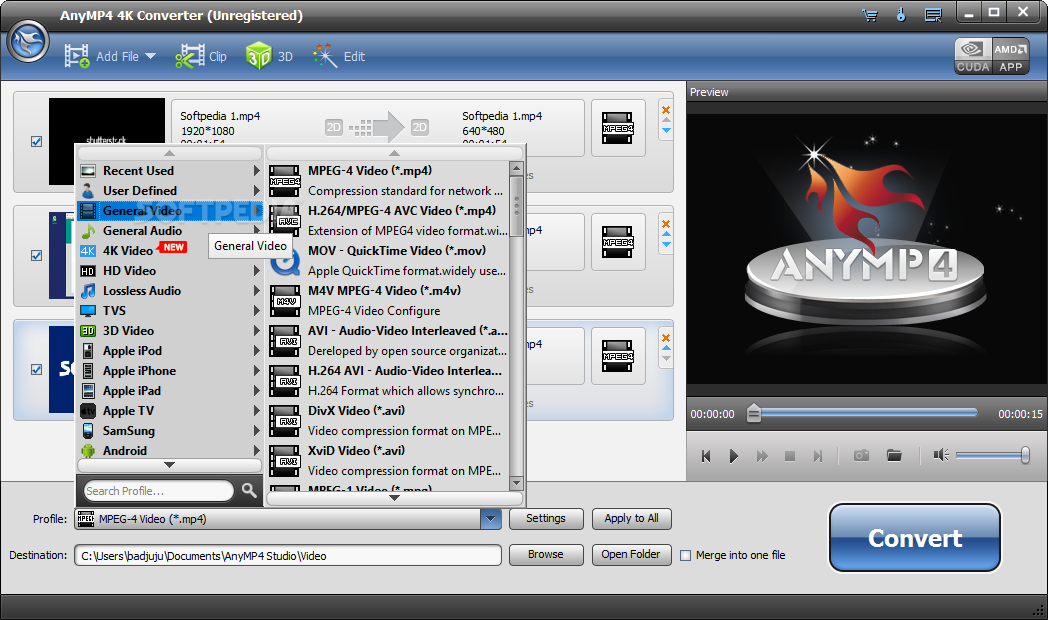Remove the third file with orange X
The height and width of the screenshot is (620, 1048).
point(666,338)
